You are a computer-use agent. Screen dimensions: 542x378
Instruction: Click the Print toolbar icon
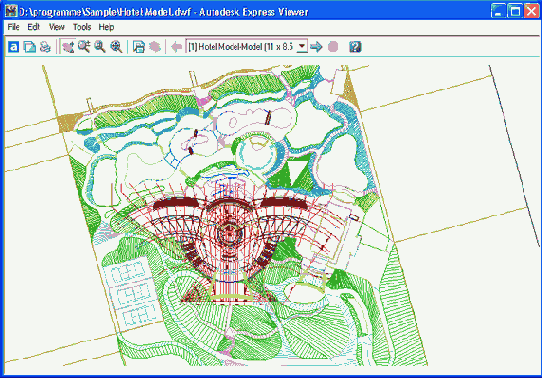[45, 47]
